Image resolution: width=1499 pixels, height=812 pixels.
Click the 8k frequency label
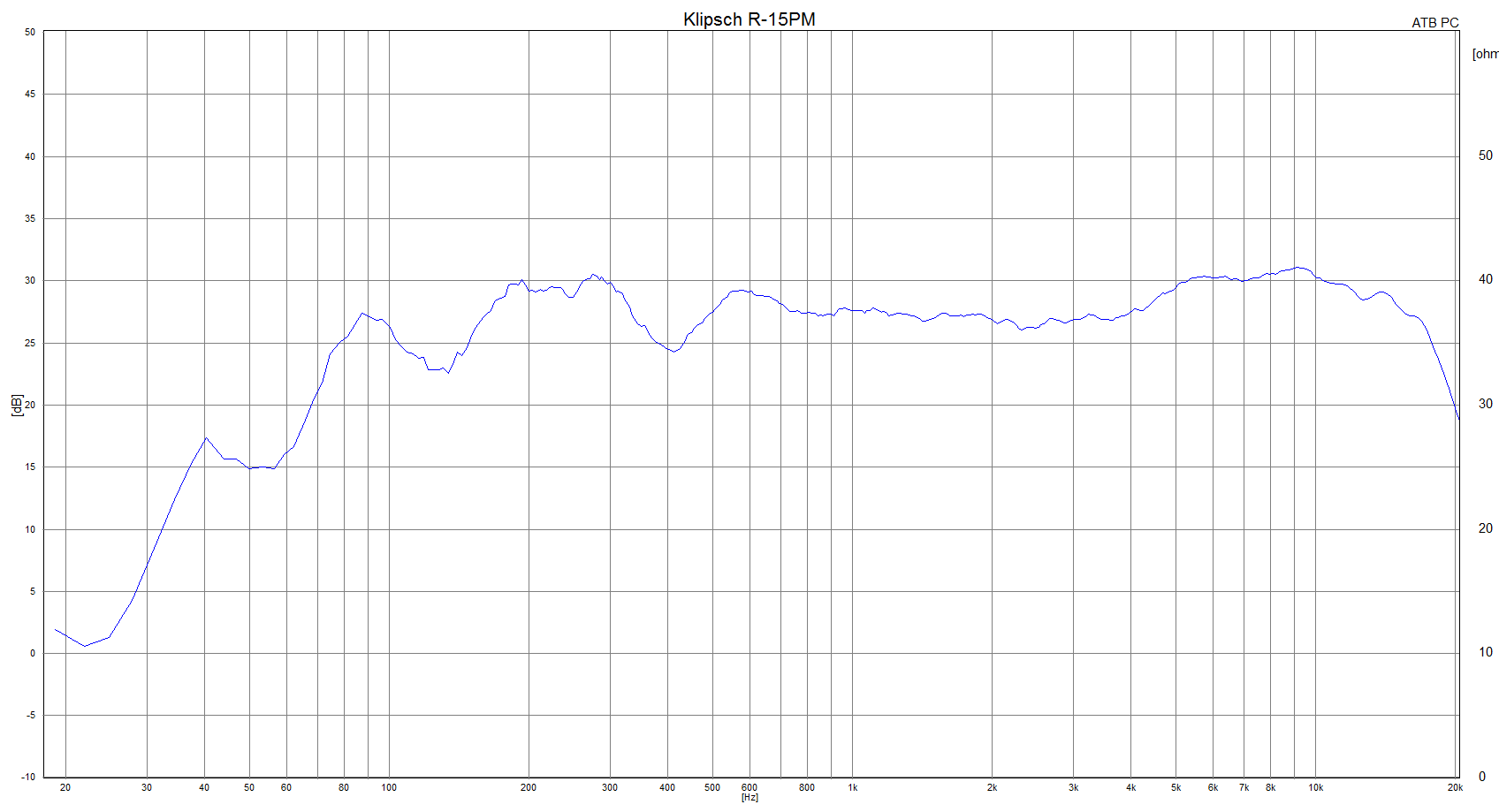[1271, 787]
